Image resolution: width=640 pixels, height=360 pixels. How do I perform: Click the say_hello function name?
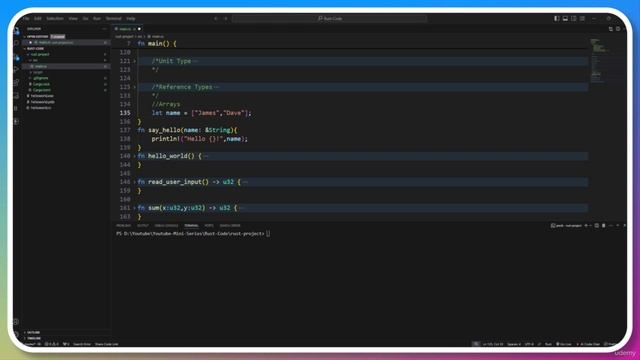tap(164, 130)
